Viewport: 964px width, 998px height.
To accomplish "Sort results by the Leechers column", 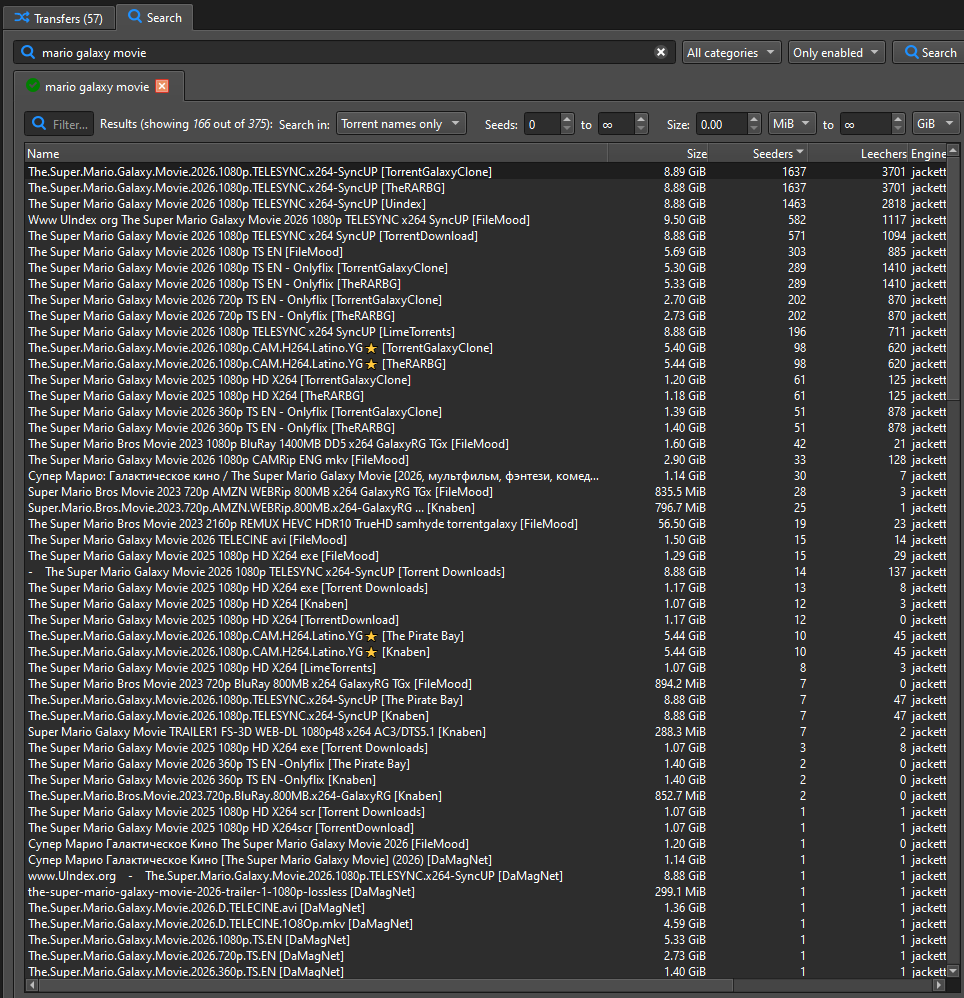I will coord(858,153).
